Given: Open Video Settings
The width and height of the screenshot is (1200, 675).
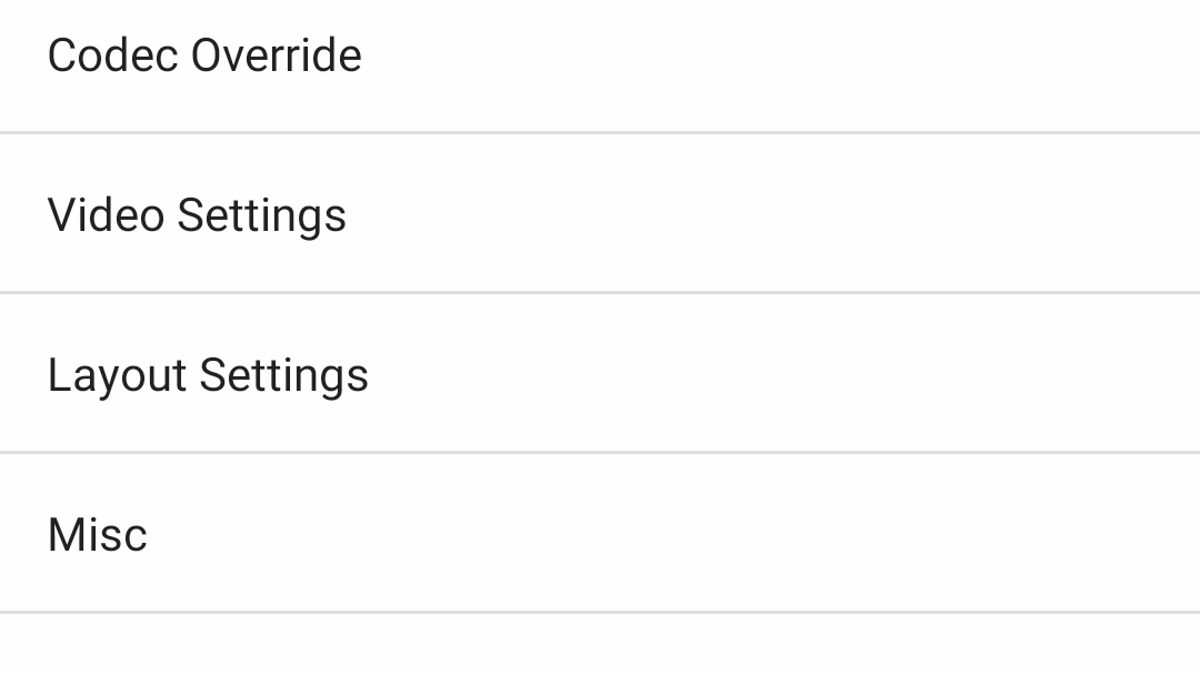Looking at the screenshot, I should (600, 213).
